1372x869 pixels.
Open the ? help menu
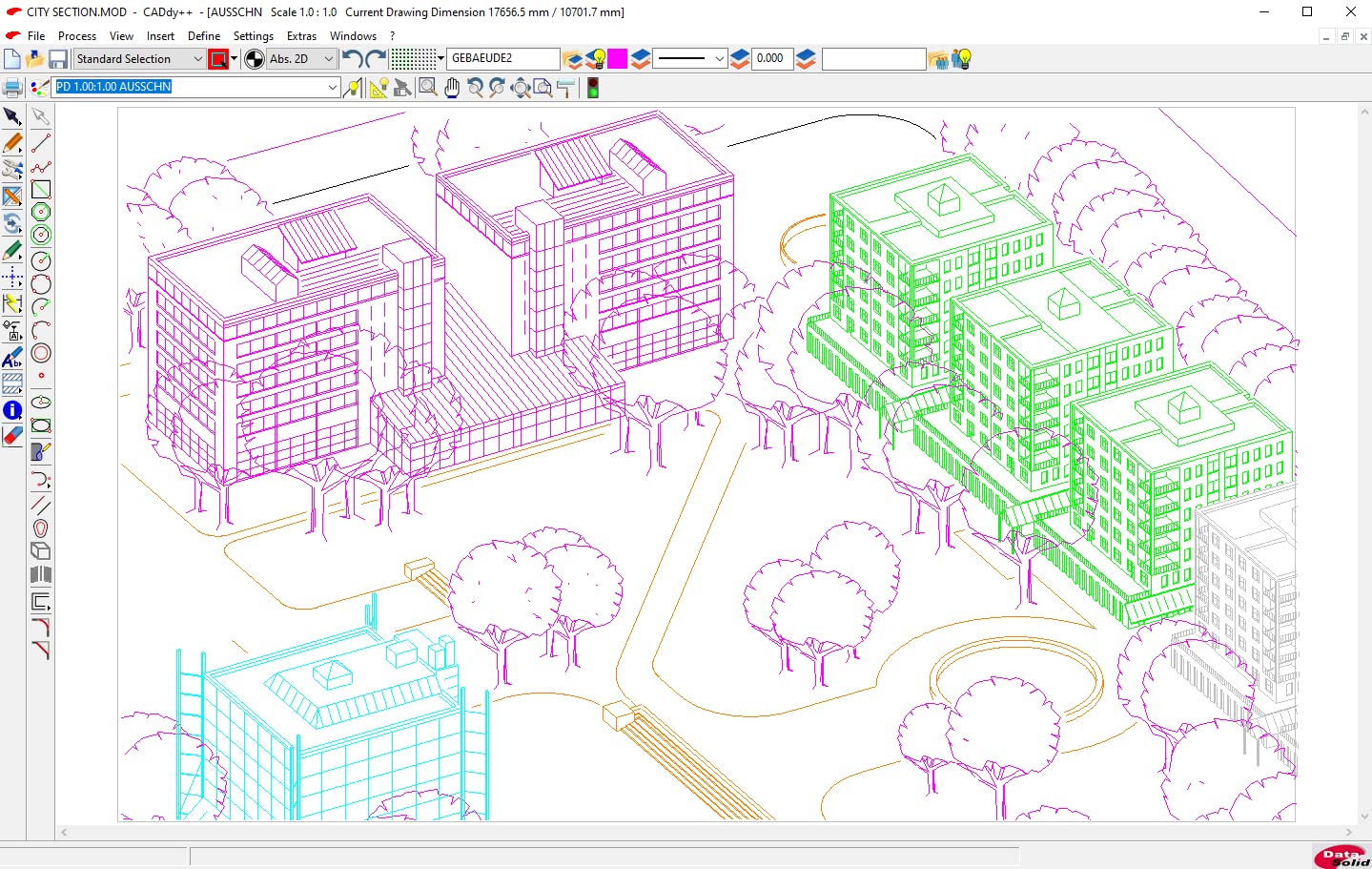point(392,36)
